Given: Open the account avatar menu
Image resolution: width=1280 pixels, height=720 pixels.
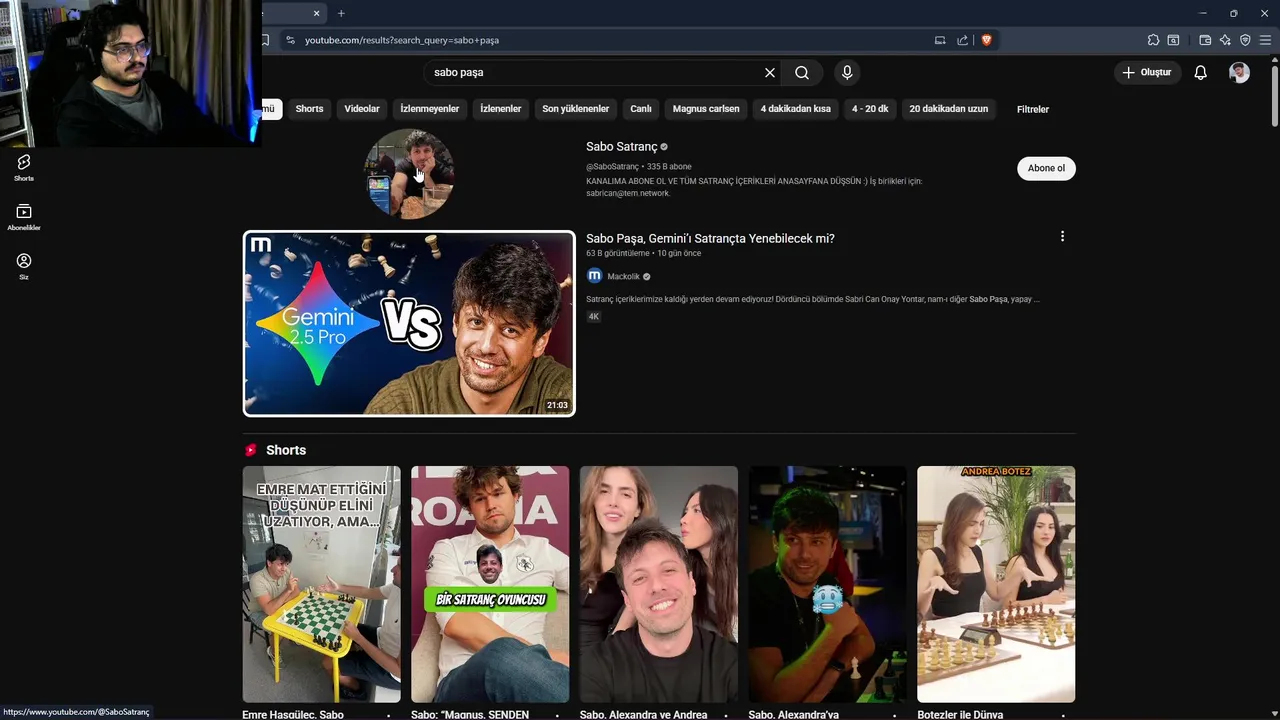Looking at the screenshot, I should point(1239,72).
